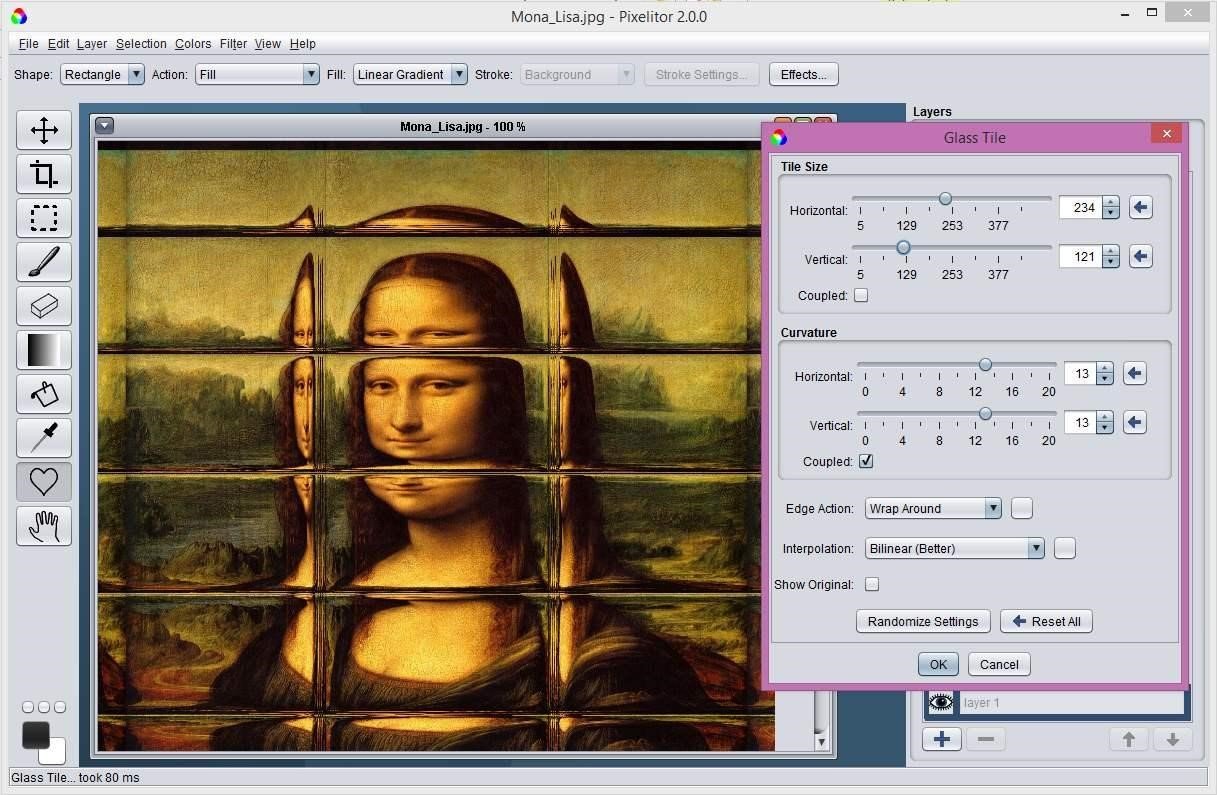Reset Curvature Horizontal to default
Image resolution: width=1217 pixels, height=795 pixels.
pyautogui.click(x=1134, y=373)
